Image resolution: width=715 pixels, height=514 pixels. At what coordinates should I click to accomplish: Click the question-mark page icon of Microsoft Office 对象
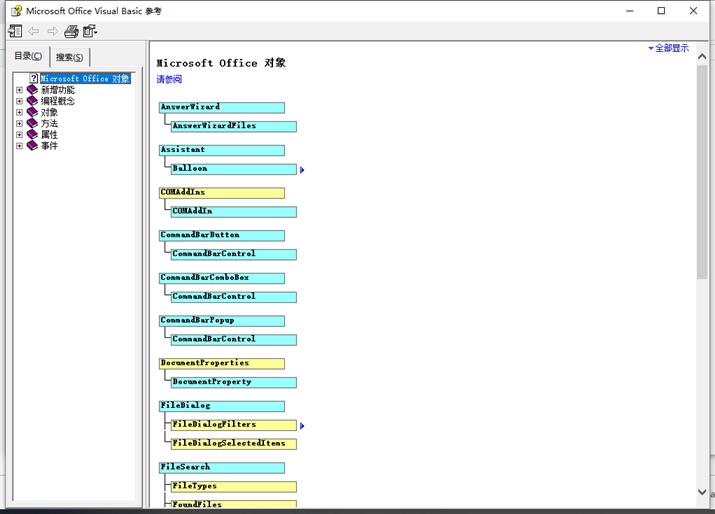(34, 78)
